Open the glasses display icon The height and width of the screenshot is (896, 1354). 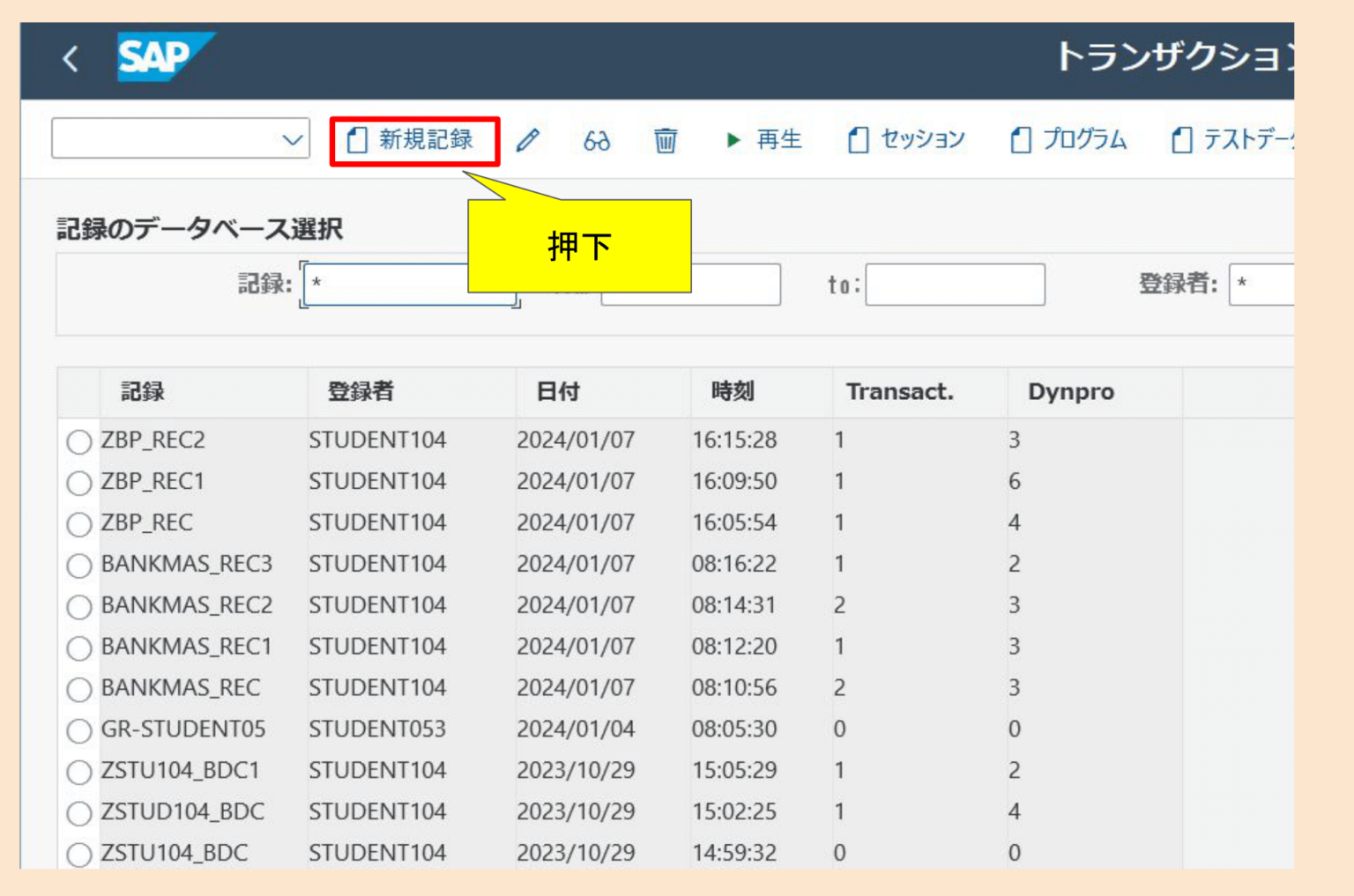(x=595, y=139)
